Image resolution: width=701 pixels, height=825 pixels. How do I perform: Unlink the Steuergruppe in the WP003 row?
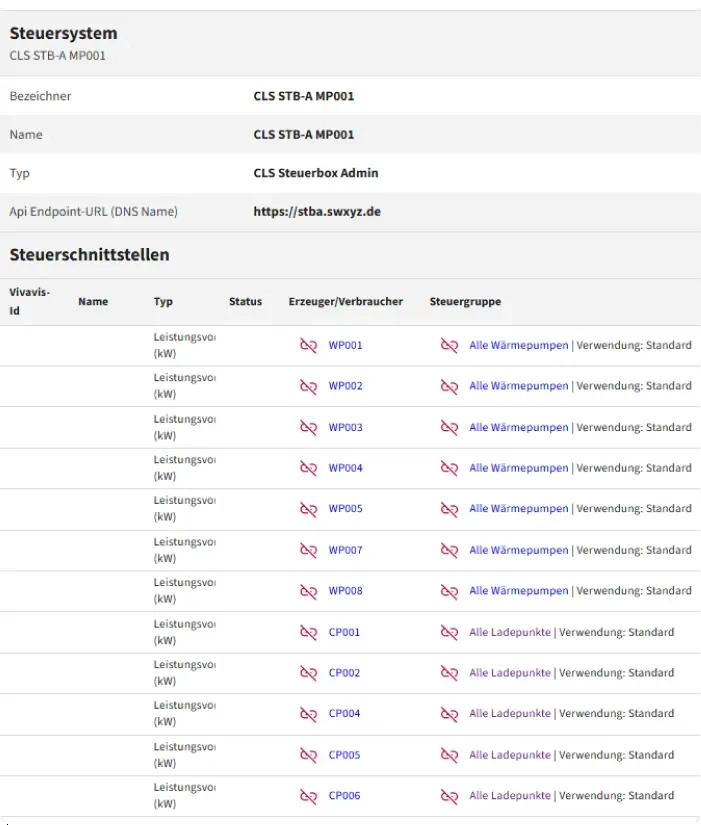click(449, 427)
